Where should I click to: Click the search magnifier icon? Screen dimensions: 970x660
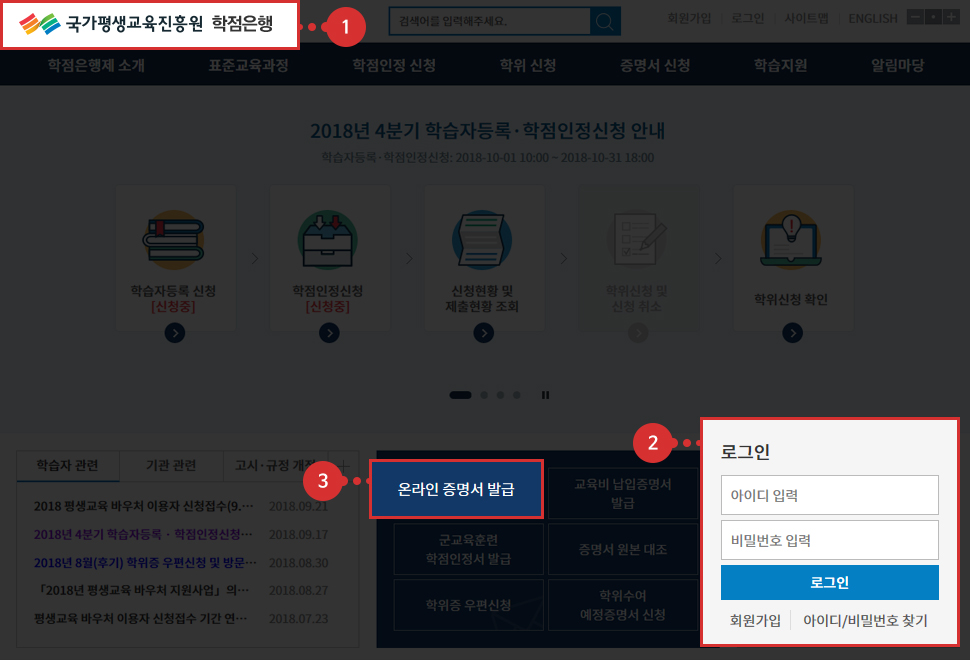607,20
